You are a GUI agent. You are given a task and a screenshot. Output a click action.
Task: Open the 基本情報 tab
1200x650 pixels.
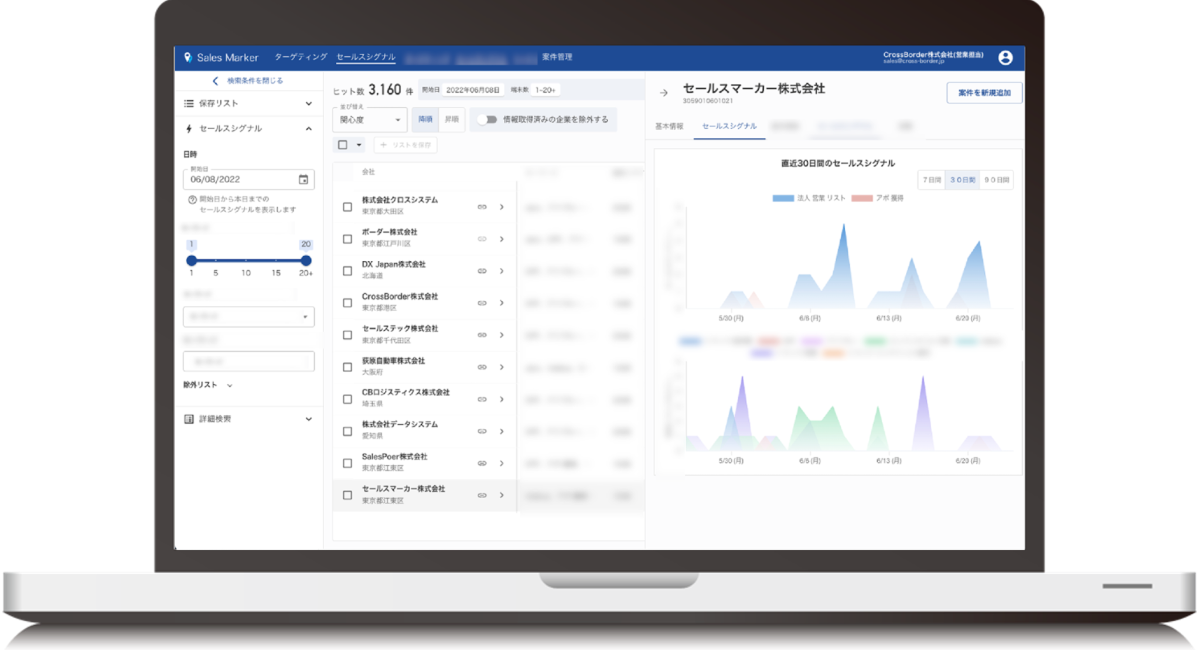pos(669,128)
